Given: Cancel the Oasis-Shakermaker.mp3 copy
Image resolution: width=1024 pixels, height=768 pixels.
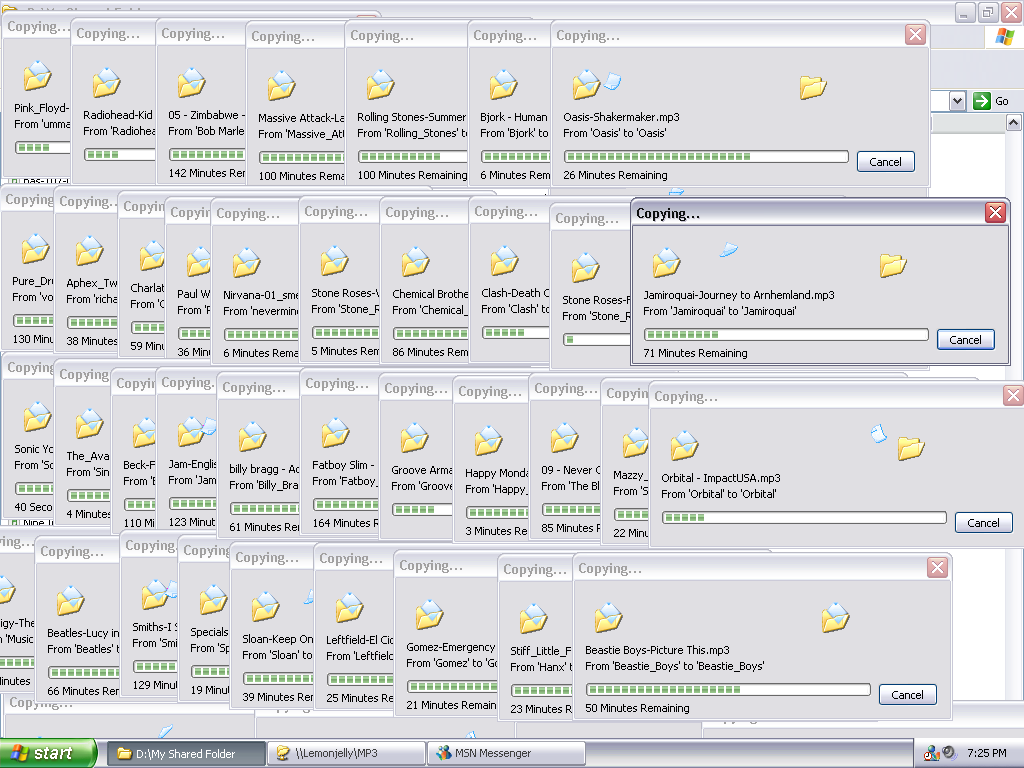Looking at the screenshot, I should pyautogui.click(x=886, y=162).
